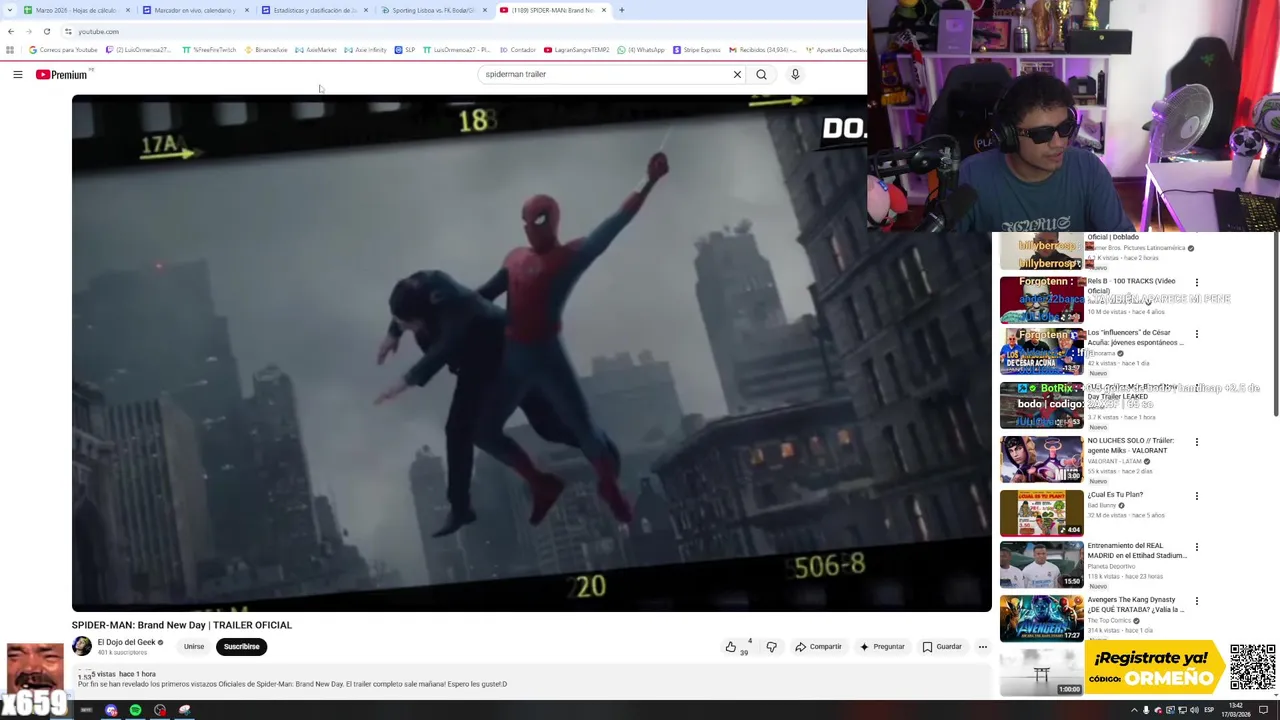Image resolution: width=1280 pixels, height=720 pixels.
Task: Open the Contador bookmark
Action: [x=517, y=49]
